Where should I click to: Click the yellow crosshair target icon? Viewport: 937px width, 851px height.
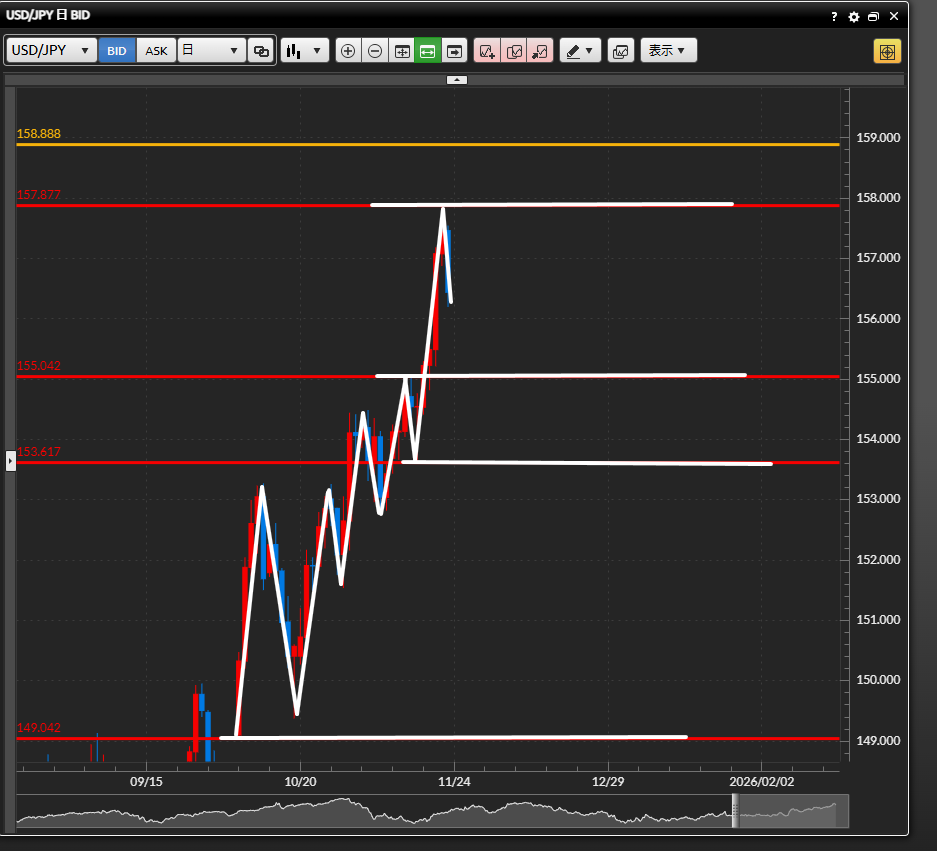point(887,51)
